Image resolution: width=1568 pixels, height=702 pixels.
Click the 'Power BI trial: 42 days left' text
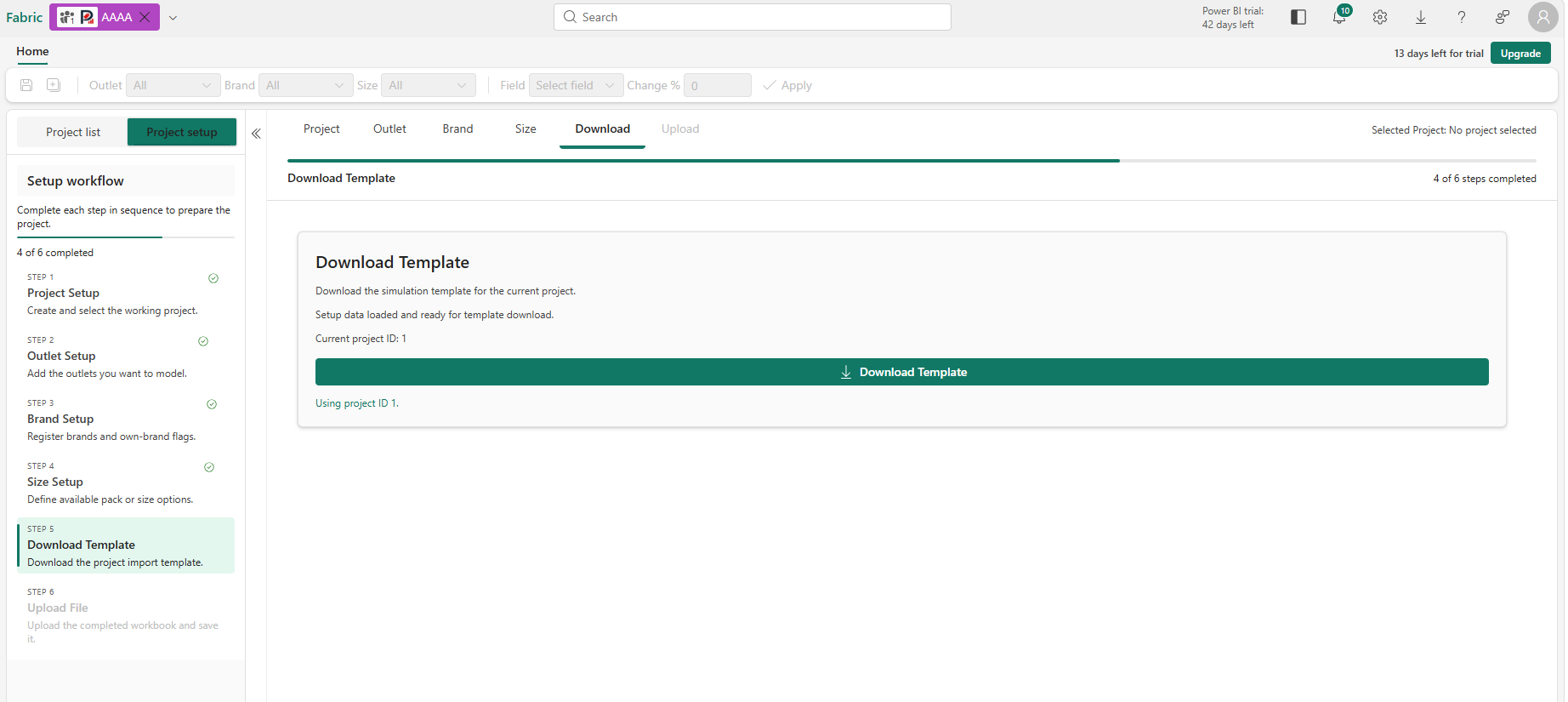pos(1233,18)
